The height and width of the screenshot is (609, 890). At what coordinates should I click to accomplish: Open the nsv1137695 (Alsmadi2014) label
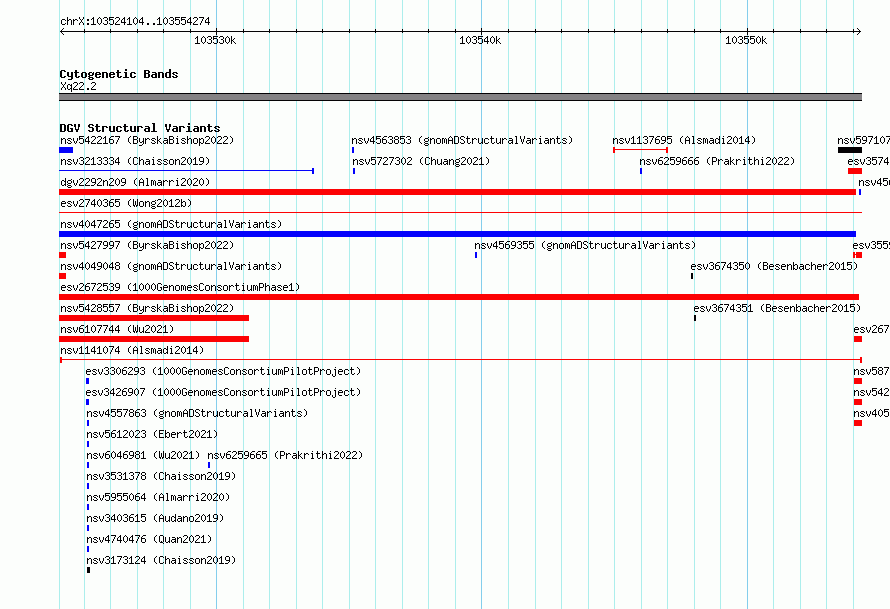click(x=684, y=140)
